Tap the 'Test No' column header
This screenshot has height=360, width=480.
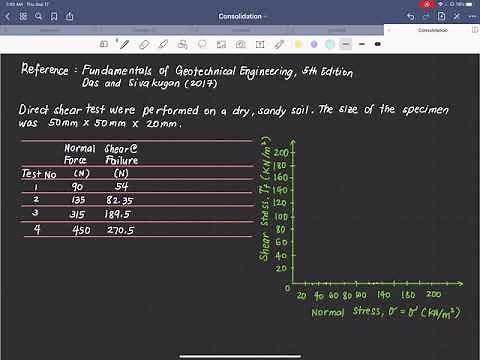(39, 174)
